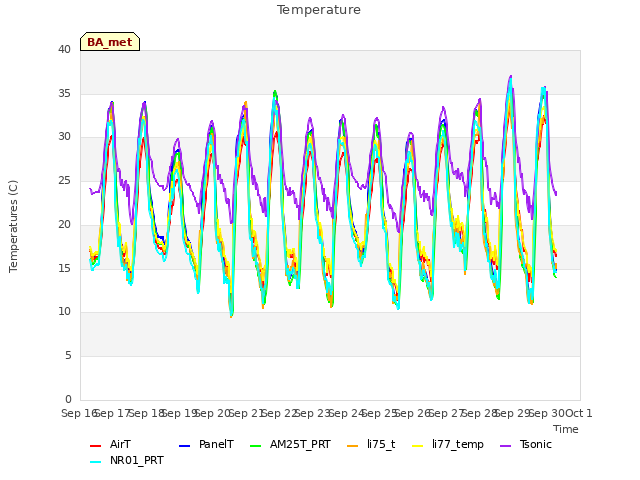This screenshot has height=480, width=640.
Task: Click the Time axis label
Action: click(x=566, y=429)
